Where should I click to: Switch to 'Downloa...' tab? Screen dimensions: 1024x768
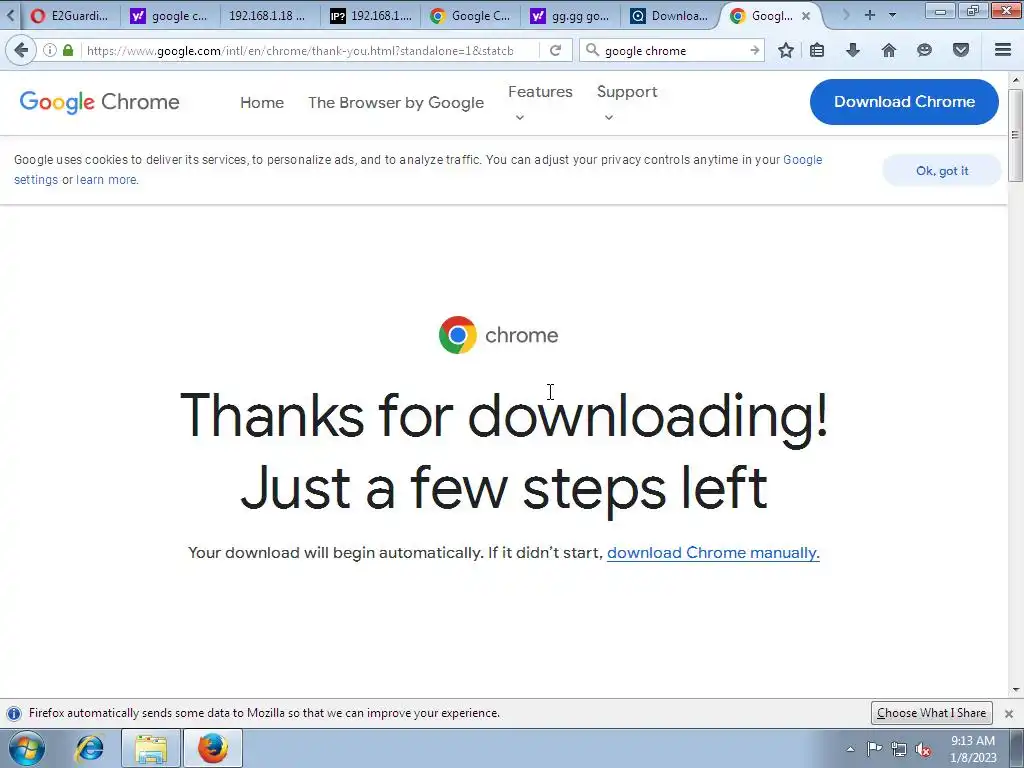click(671, 16)
